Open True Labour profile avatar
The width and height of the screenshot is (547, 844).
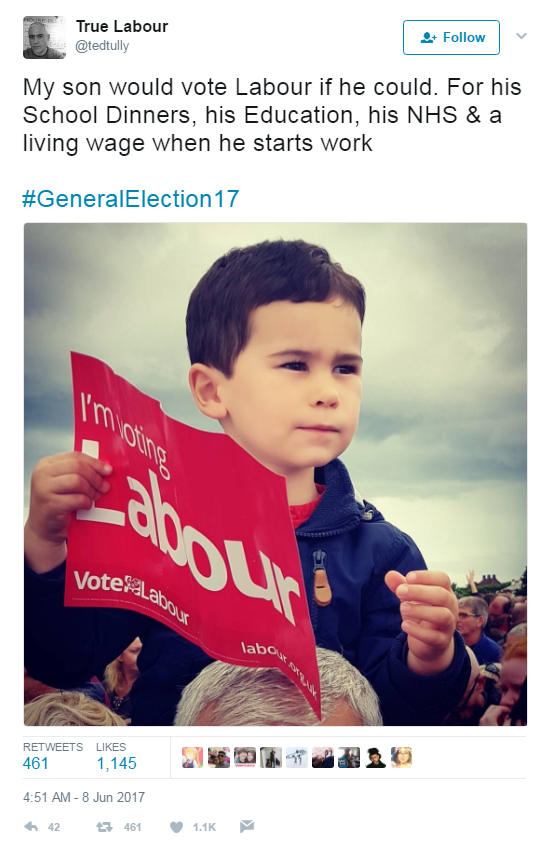44,37
